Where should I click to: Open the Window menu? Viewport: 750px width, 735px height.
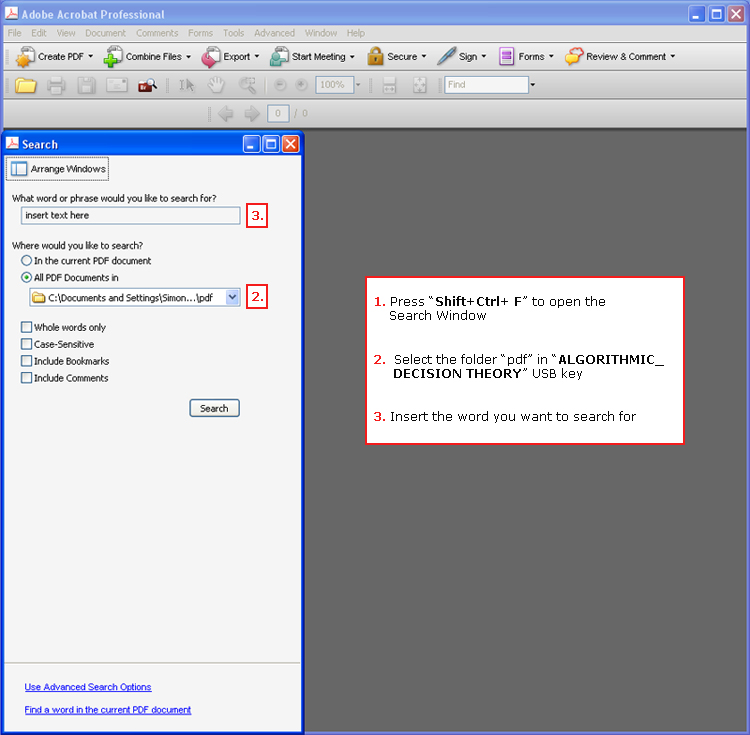coord(321,33)
